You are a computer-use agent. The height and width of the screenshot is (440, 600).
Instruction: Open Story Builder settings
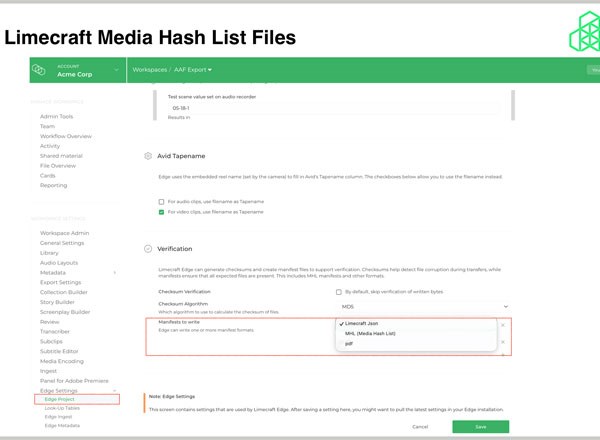pos(57,302)
